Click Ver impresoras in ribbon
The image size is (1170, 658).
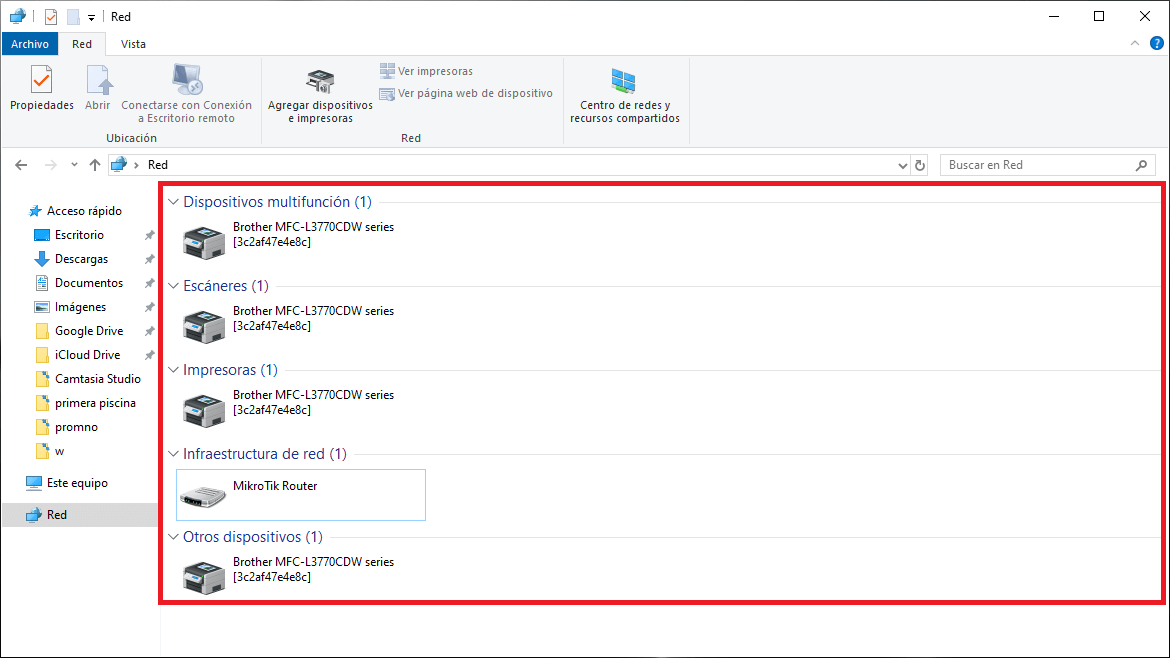click(426, 71)
